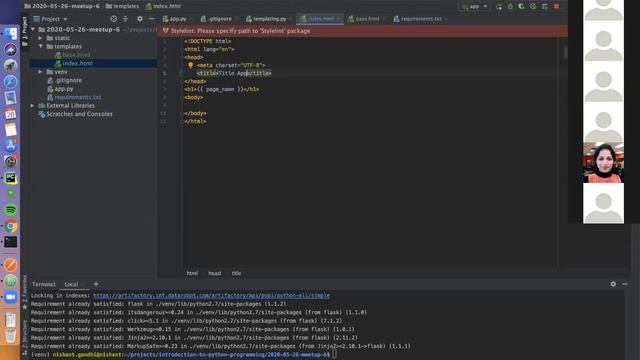Switch to the .gitignore editor tab
Screen dimensions: 640x360
click(217, 19)
